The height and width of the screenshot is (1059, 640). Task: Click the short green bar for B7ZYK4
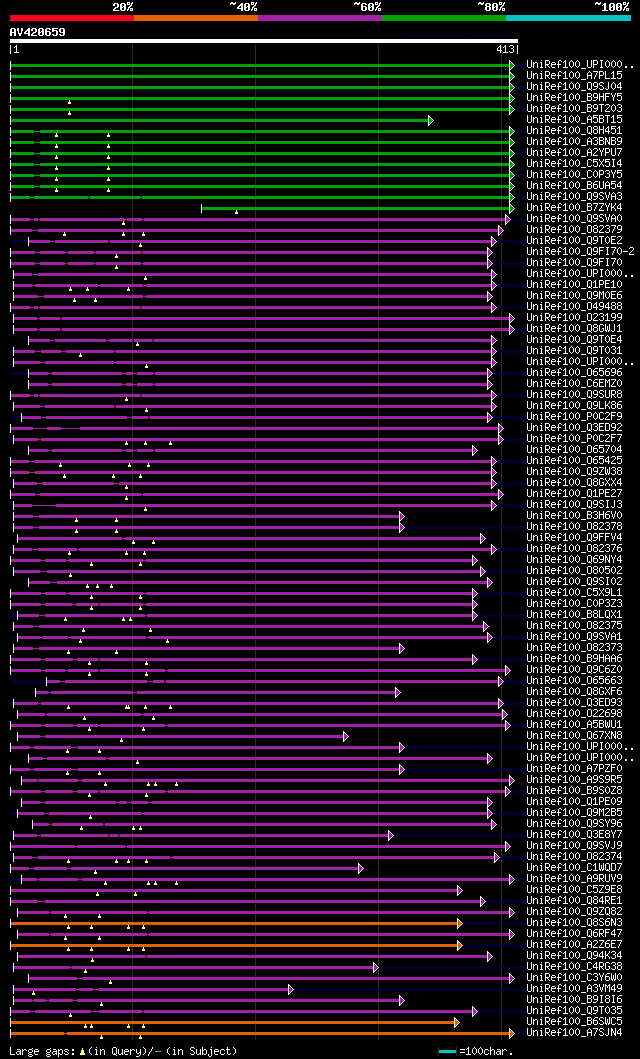358,208
